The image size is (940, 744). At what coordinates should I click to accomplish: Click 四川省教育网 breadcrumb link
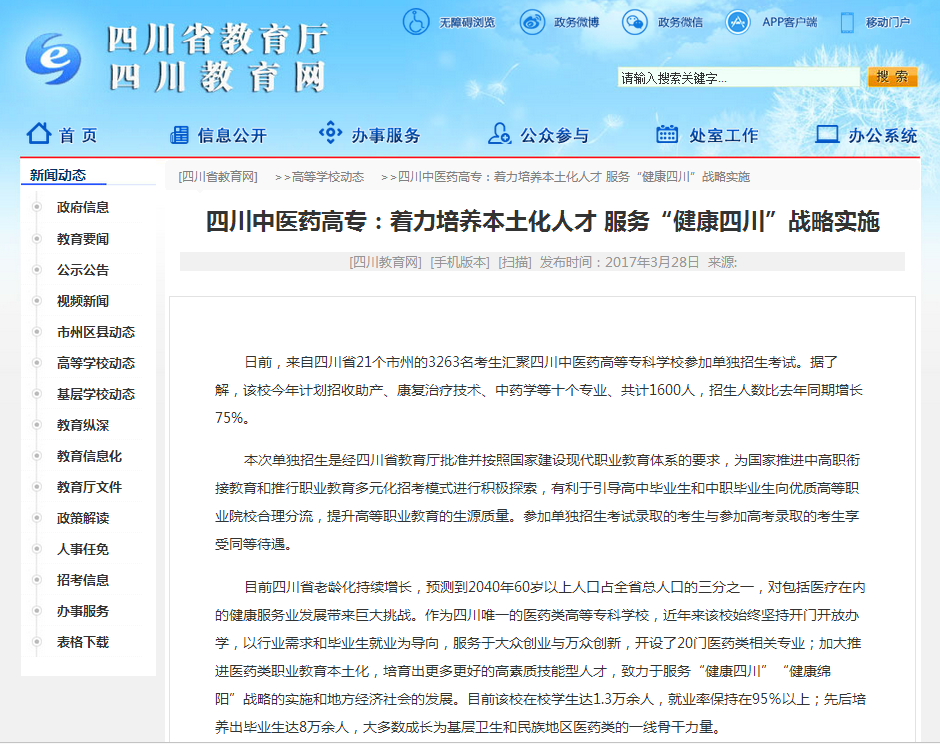pos(218,177)
